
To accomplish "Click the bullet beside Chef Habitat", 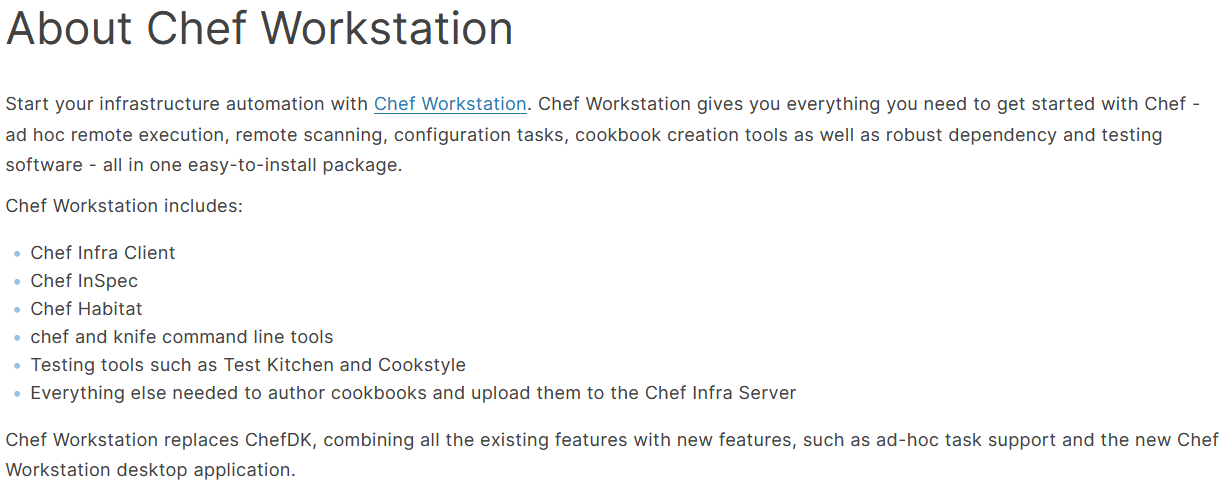I will tap(18, 310).
